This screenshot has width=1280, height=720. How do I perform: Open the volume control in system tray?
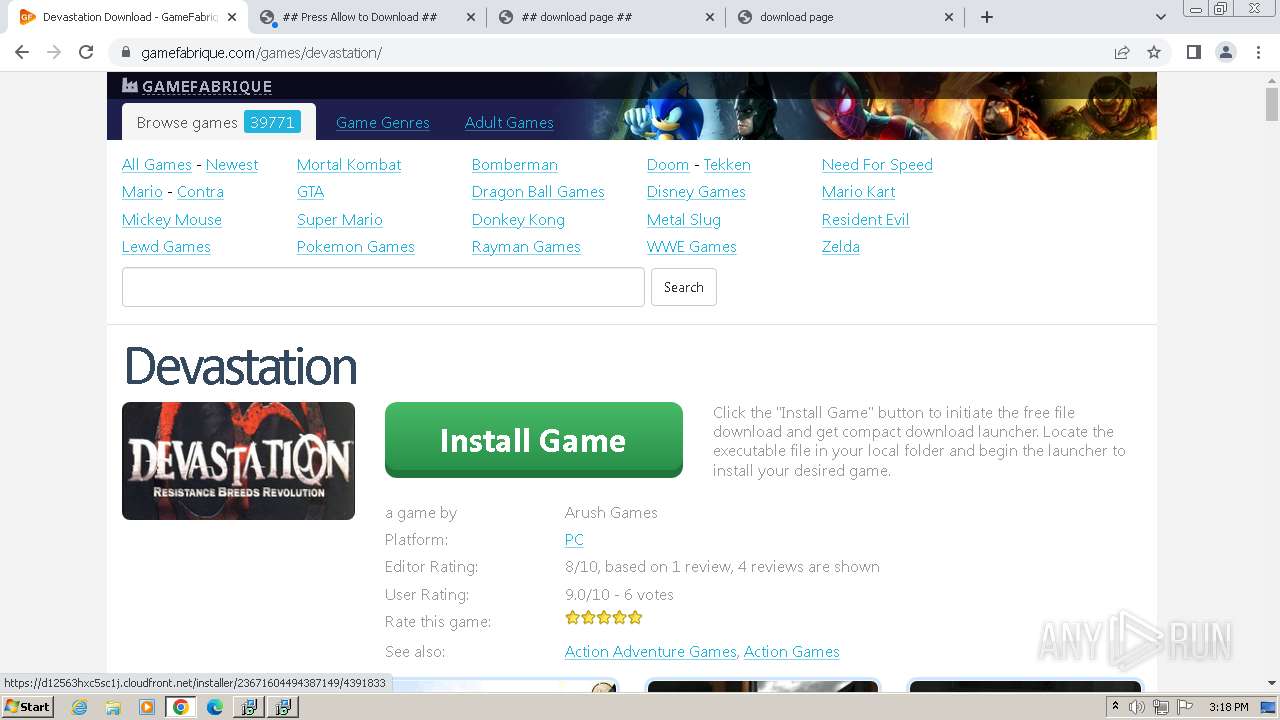(x=1137, y=707)
